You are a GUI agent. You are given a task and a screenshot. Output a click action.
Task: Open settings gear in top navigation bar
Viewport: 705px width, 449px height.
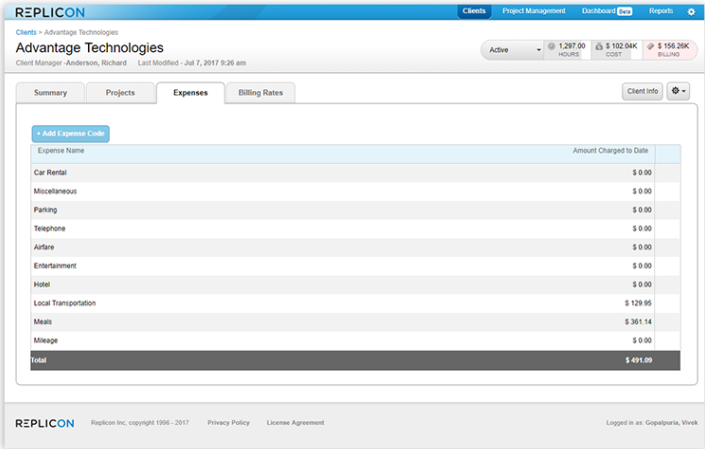(x=691, y=12)
